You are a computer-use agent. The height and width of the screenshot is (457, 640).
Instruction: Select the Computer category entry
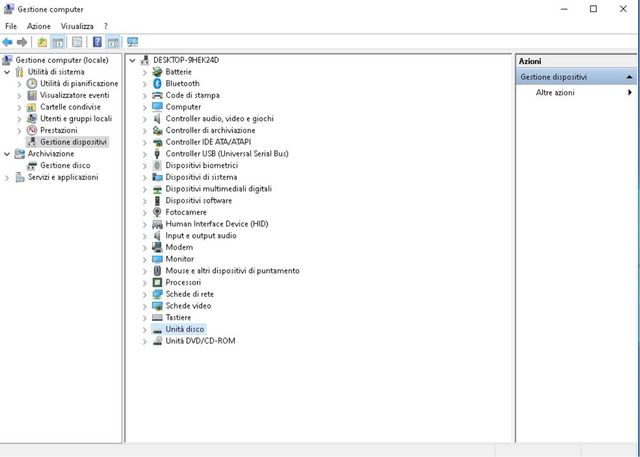183,107
